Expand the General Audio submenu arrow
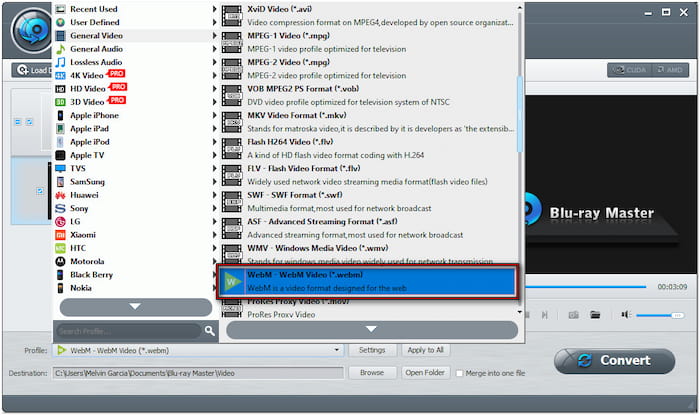The height and width of the screenshot is (415, 700). point(214,49)
